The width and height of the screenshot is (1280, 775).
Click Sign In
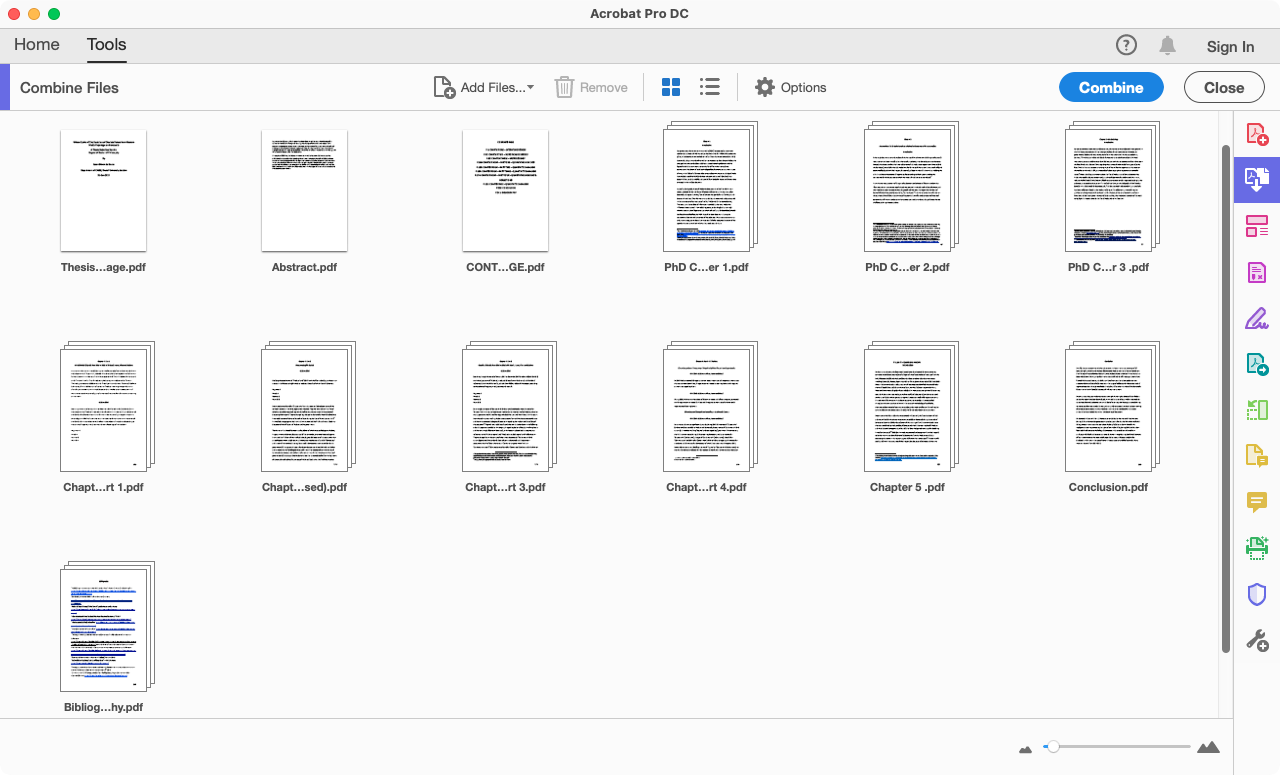[x=1230, y=46]
